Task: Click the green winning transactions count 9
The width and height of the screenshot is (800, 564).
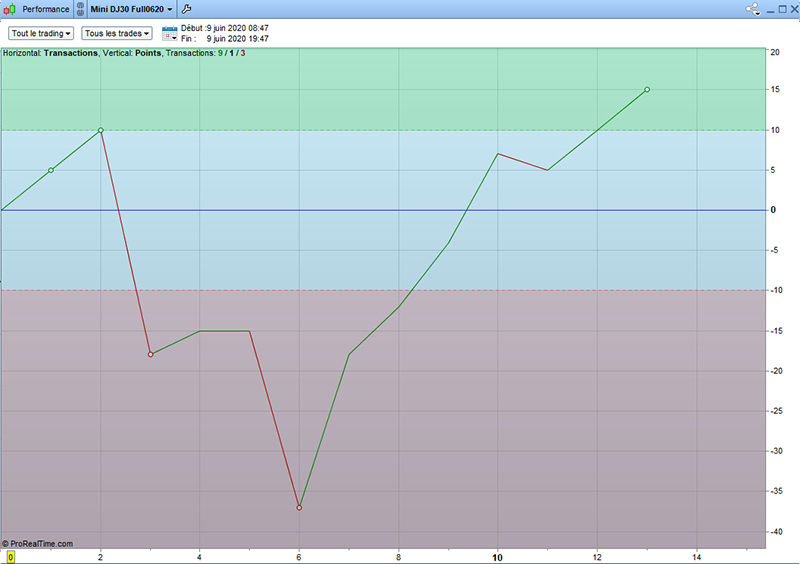Action: [220, 53]
